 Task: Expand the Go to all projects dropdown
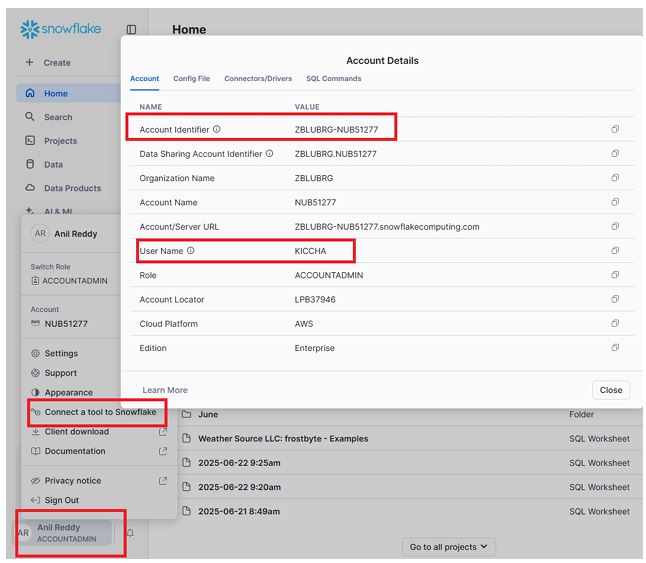coord(448,547)
